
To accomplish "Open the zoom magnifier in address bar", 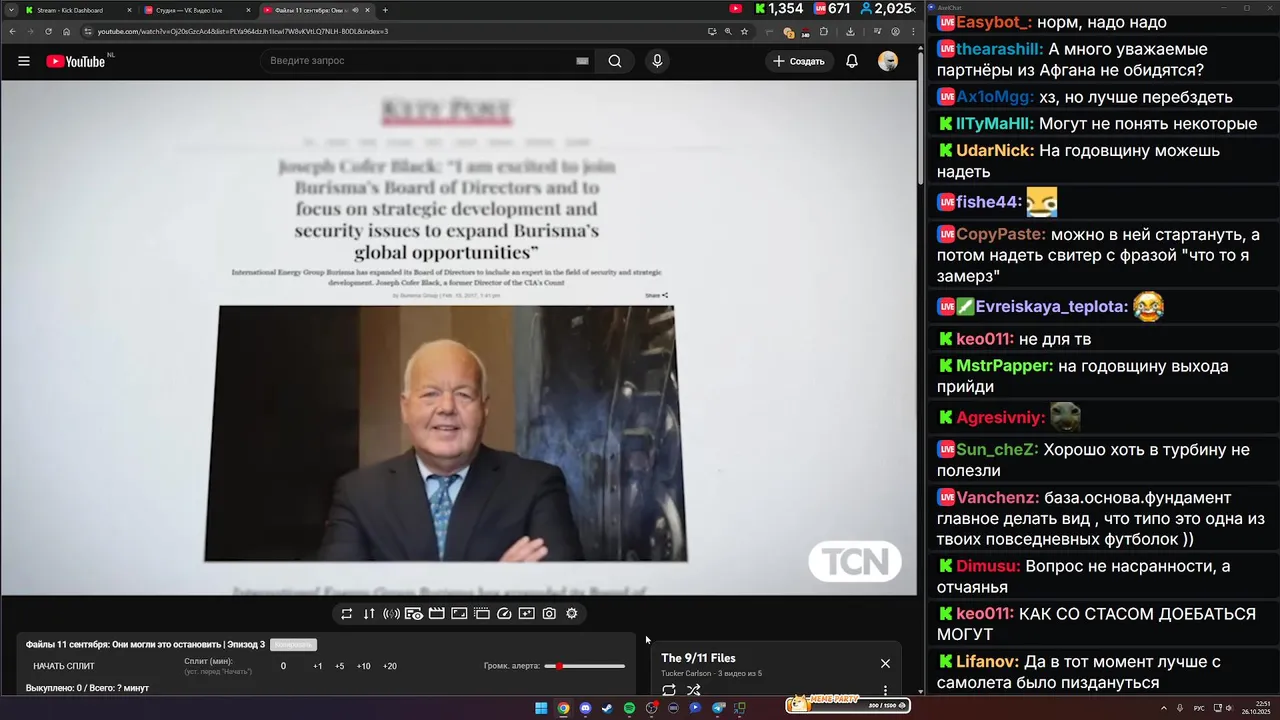I will [x=728, y=31].
